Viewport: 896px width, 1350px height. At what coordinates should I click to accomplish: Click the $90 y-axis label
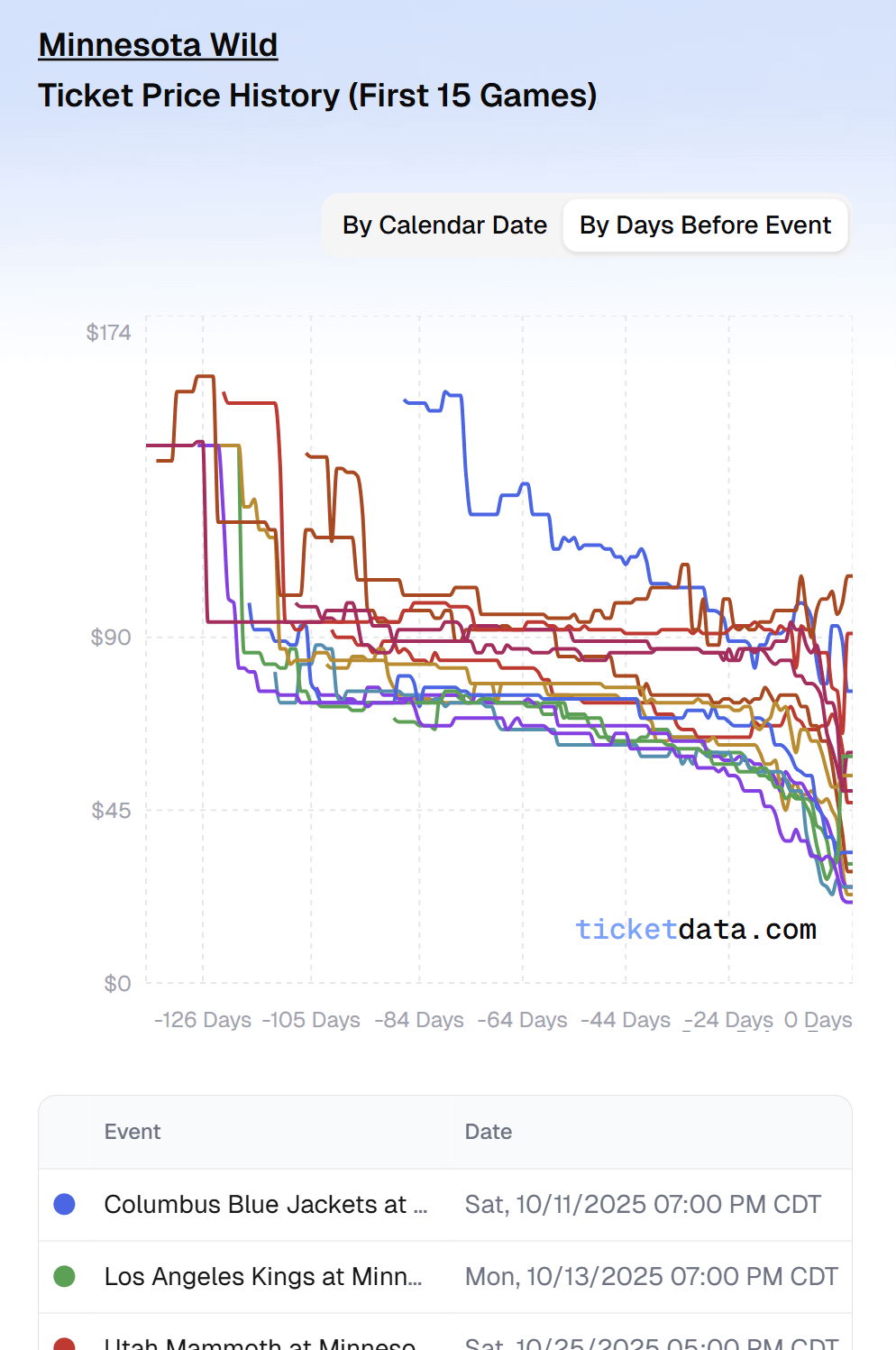110,638
